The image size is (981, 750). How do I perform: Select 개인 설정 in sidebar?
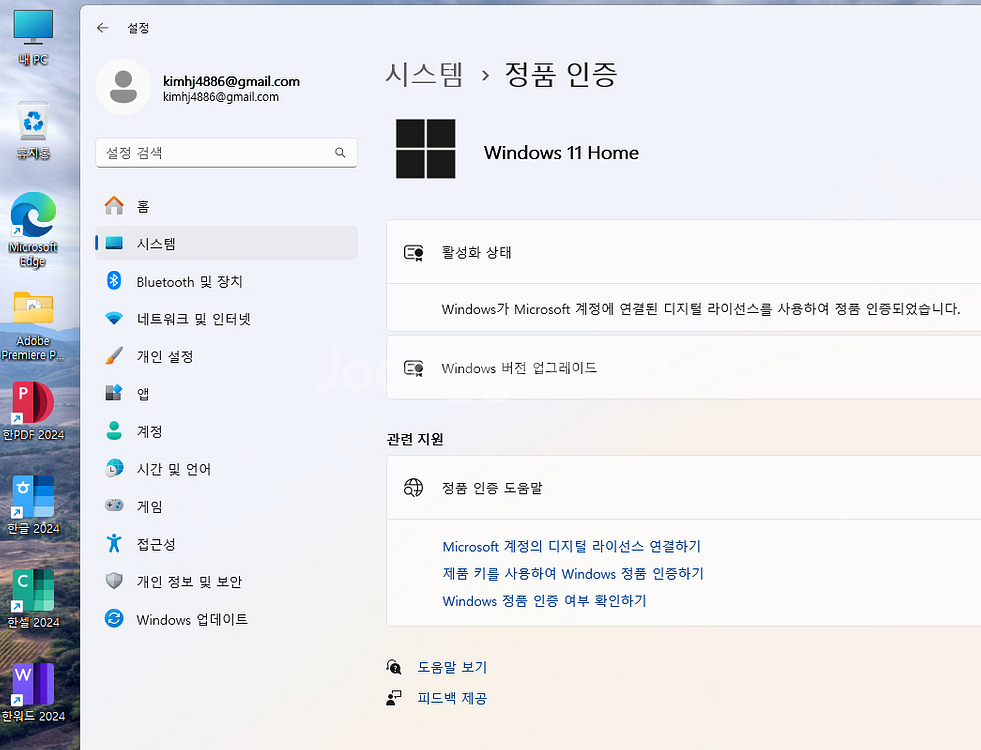(226, 357)
